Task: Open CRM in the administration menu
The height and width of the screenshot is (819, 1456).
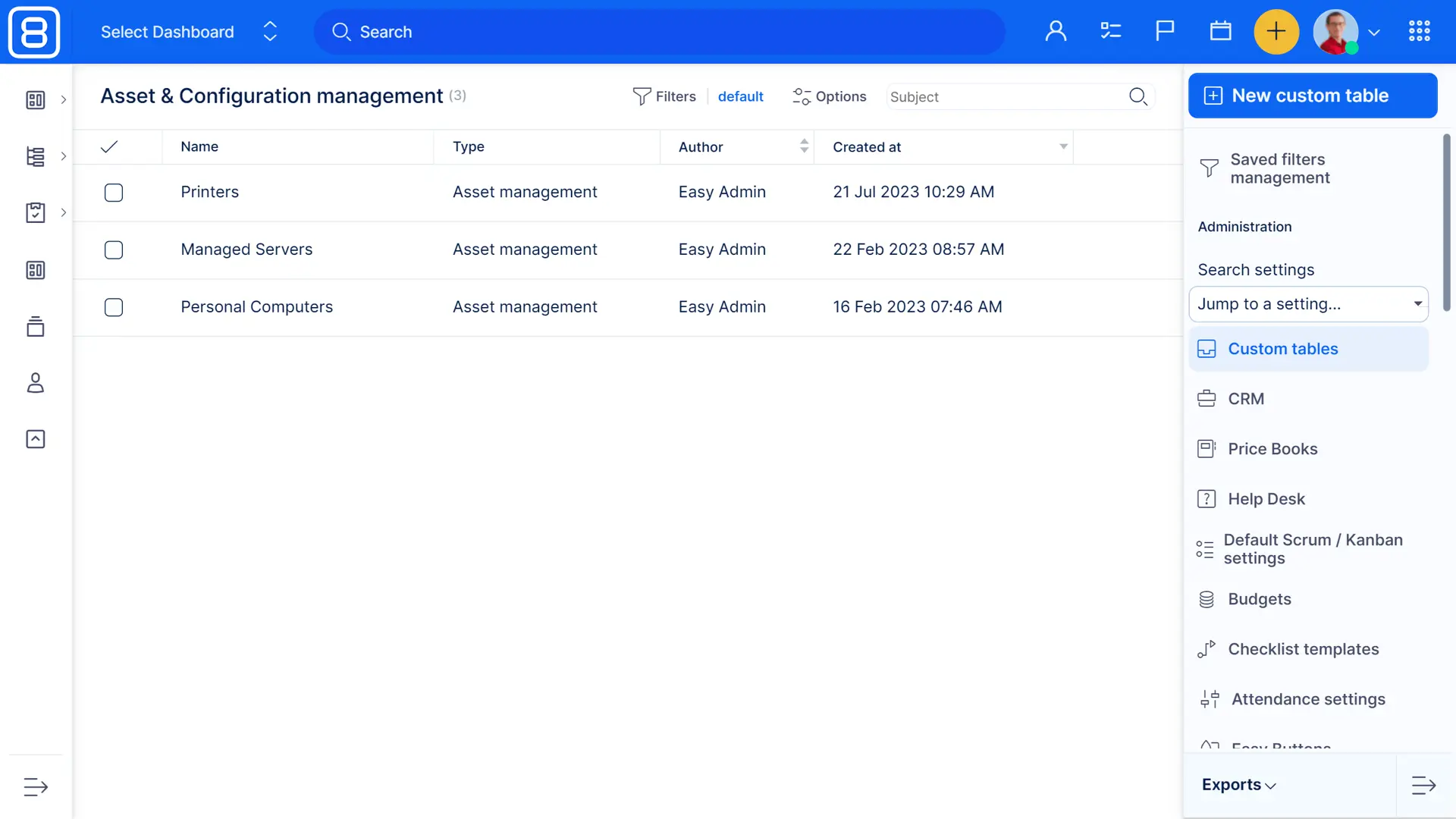Action: [1246, 399]
